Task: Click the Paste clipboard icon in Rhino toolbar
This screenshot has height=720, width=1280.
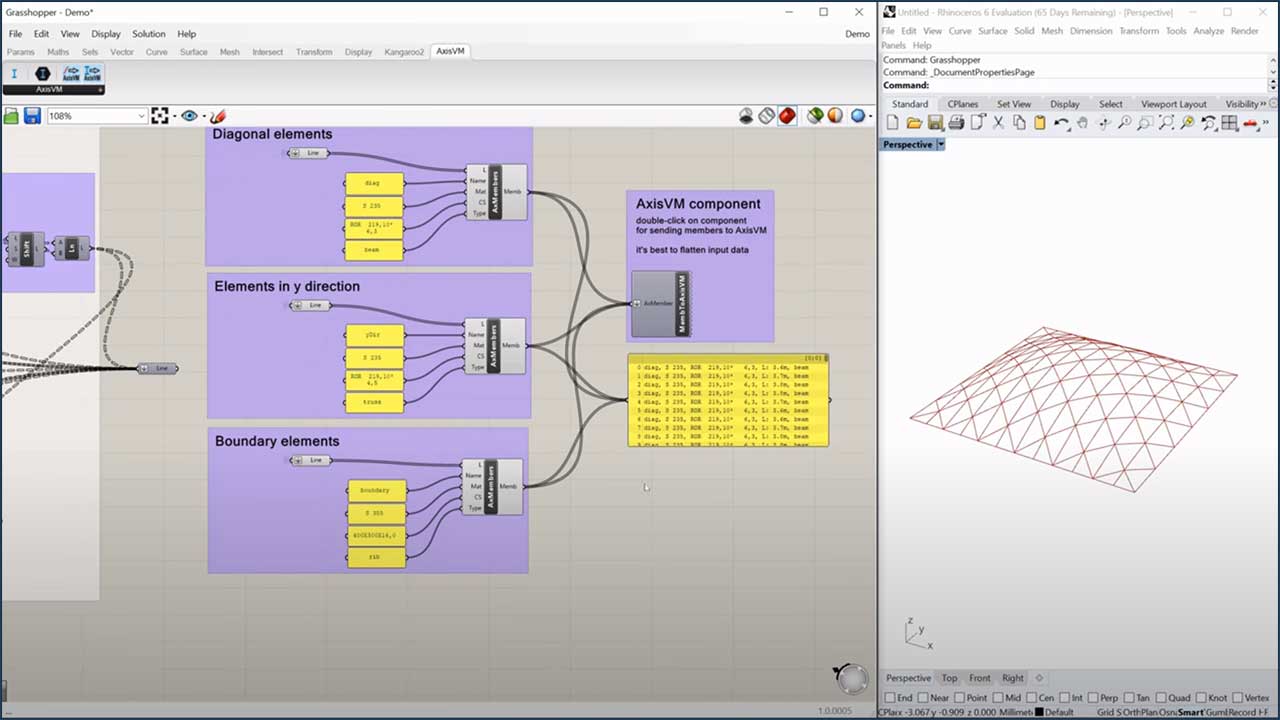Action: pos(1040,123)
